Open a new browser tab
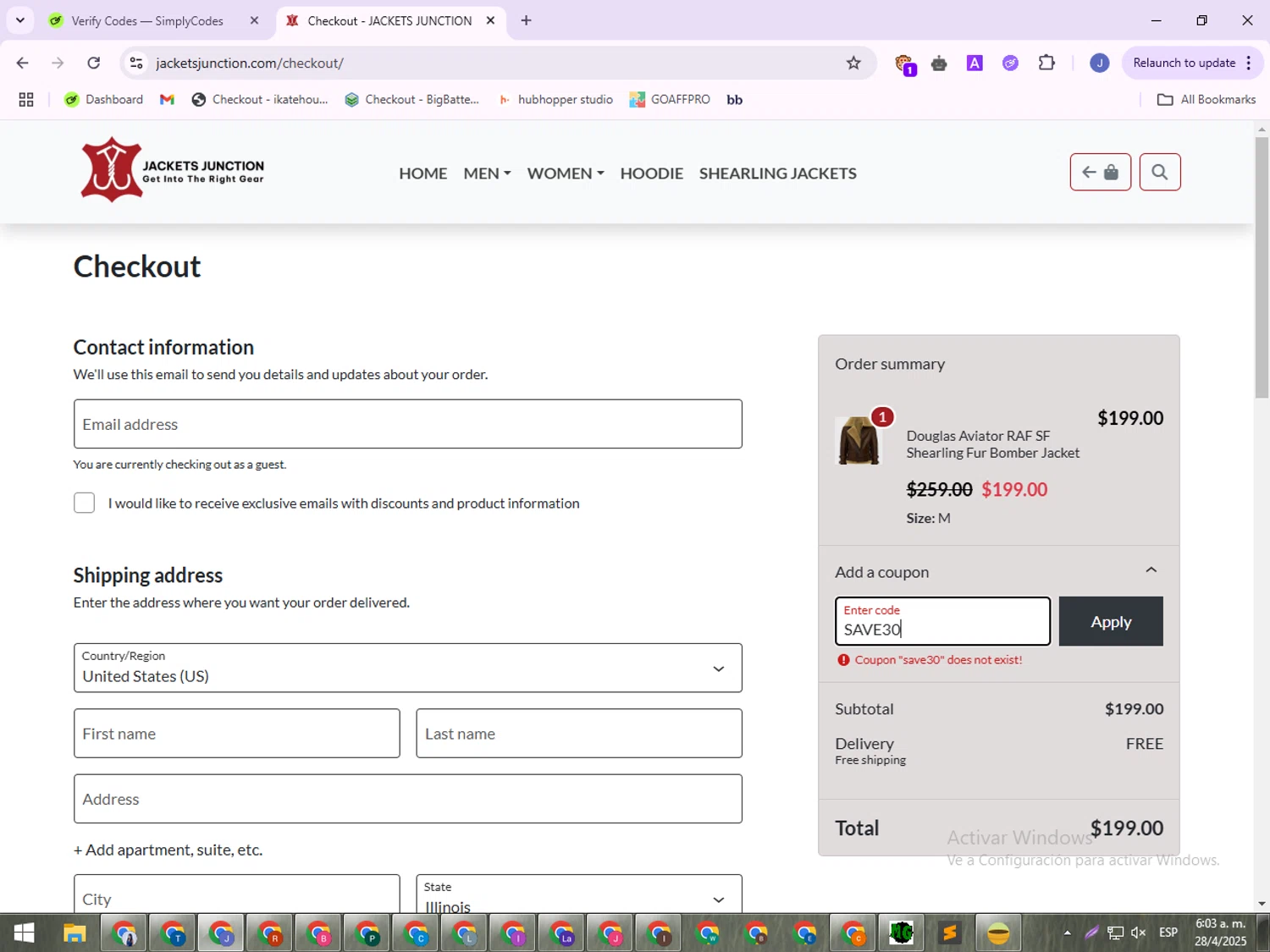The height and width of the screenshot is (952, 1270). [526, 20]
